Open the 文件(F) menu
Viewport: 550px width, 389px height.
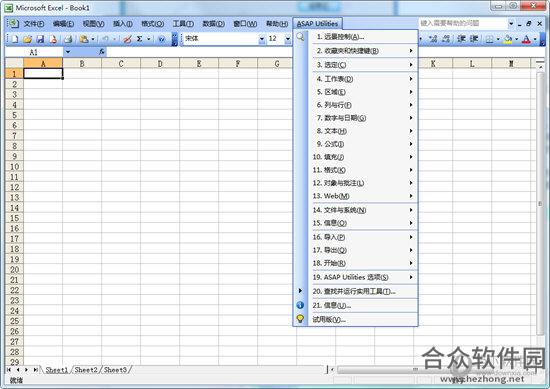[34, 24]
